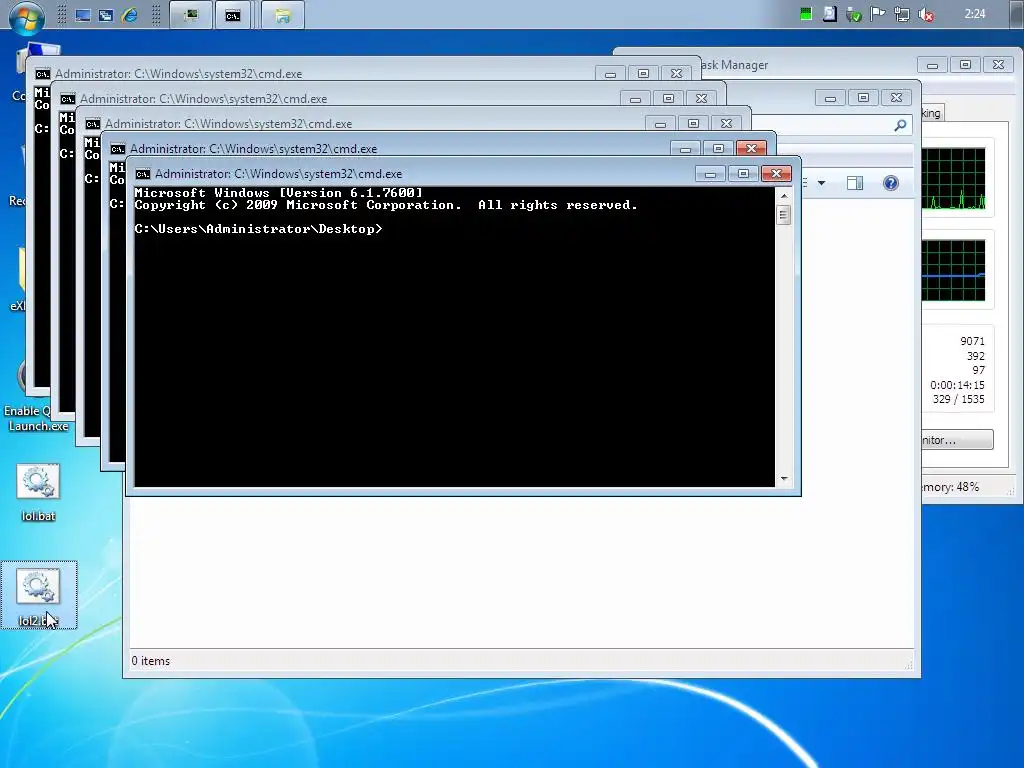
Task: Click green CPU meter tray icon
Action: pos(806,14)
